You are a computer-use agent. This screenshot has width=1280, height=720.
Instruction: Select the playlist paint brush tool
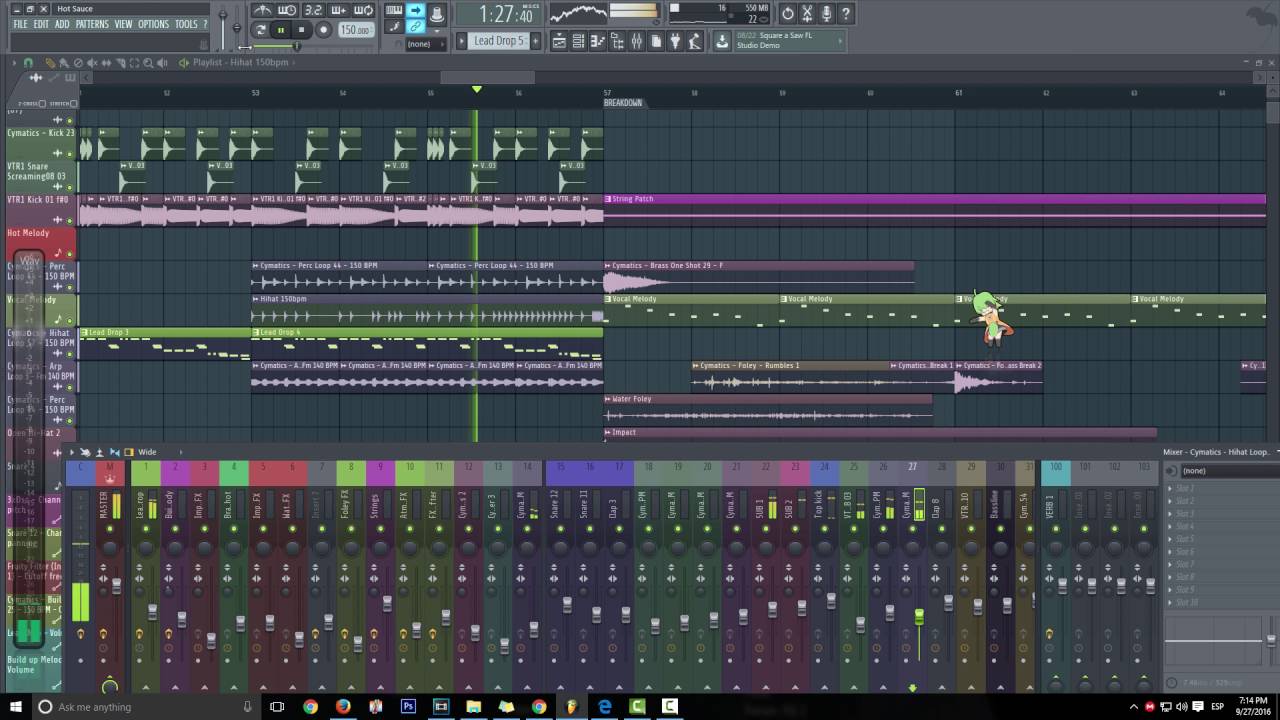[x=64, y=62]
